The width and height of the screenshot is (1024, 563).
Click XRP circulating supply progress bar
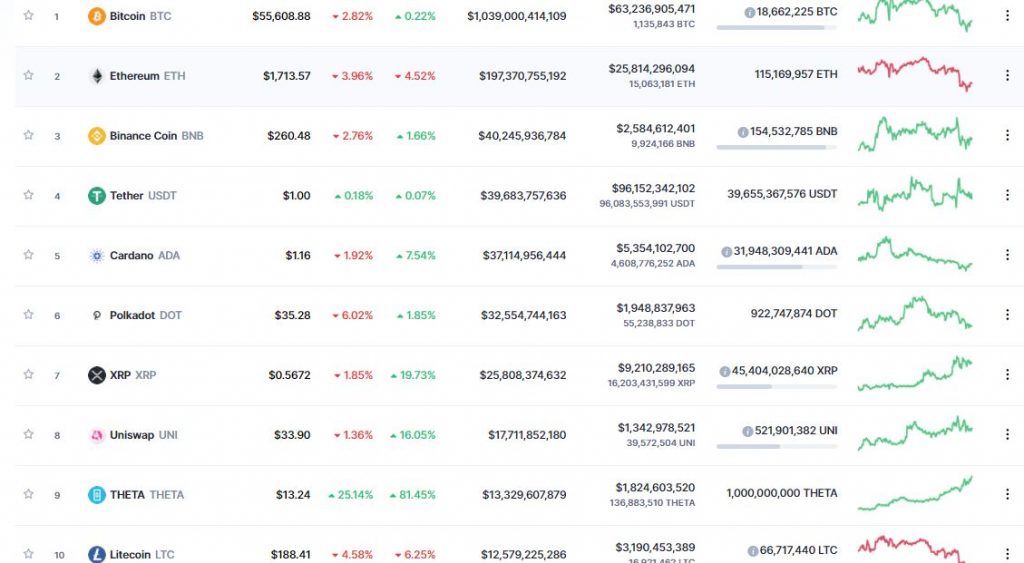pos(776,387)
